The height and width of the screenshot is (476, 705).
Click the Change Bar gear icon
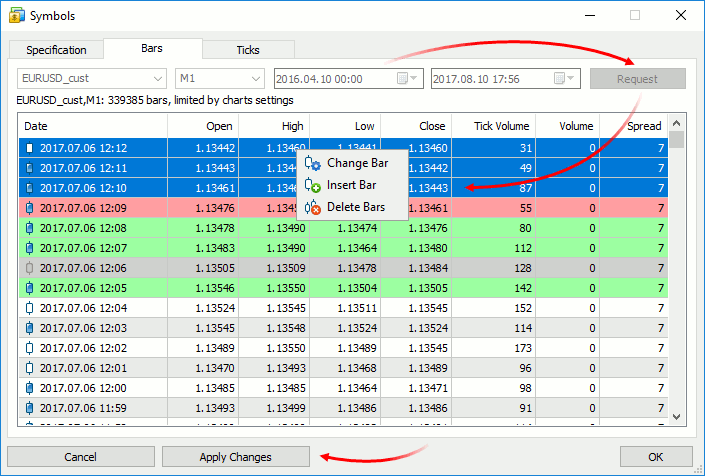312,163
